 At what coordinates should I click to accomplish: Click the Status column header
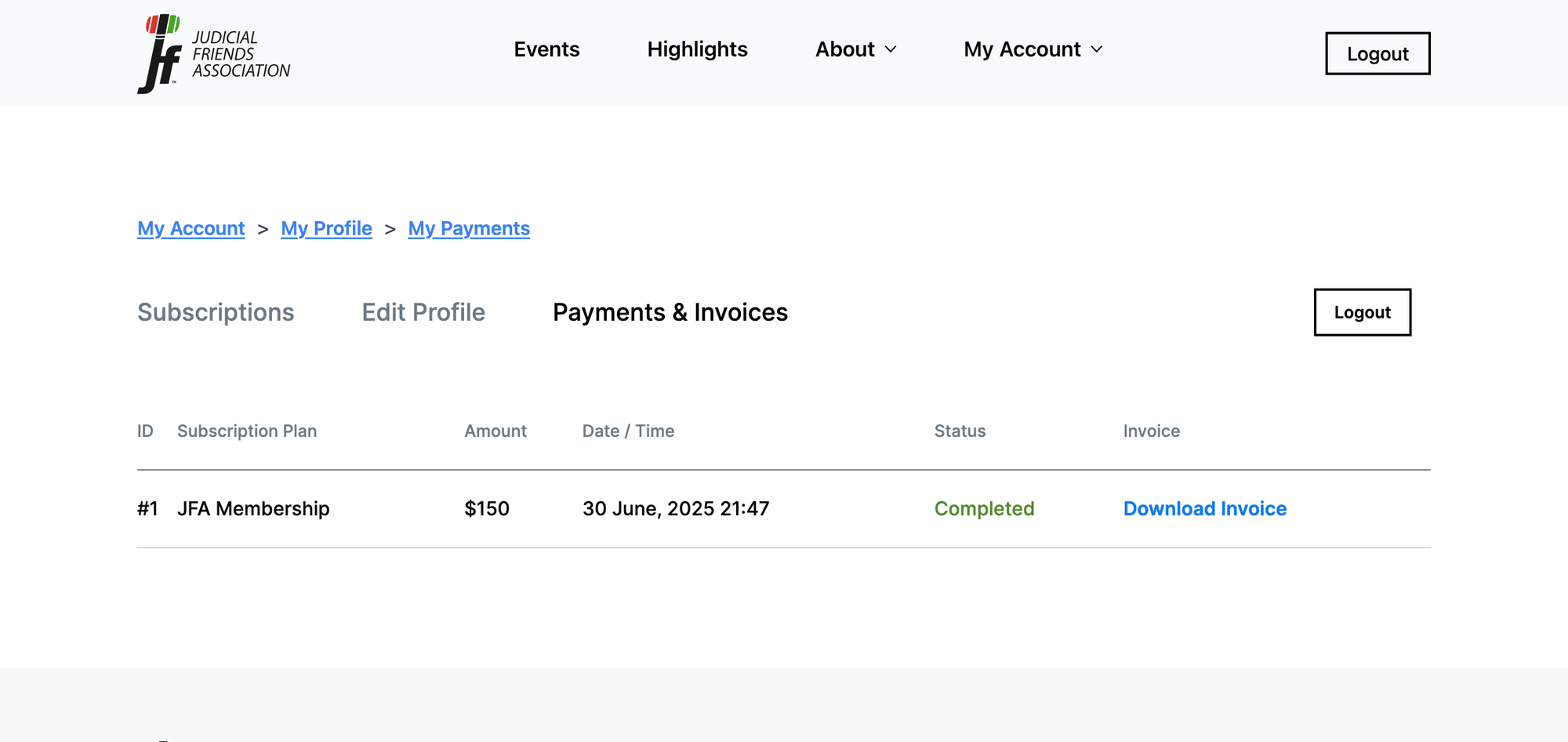(960, 431)
